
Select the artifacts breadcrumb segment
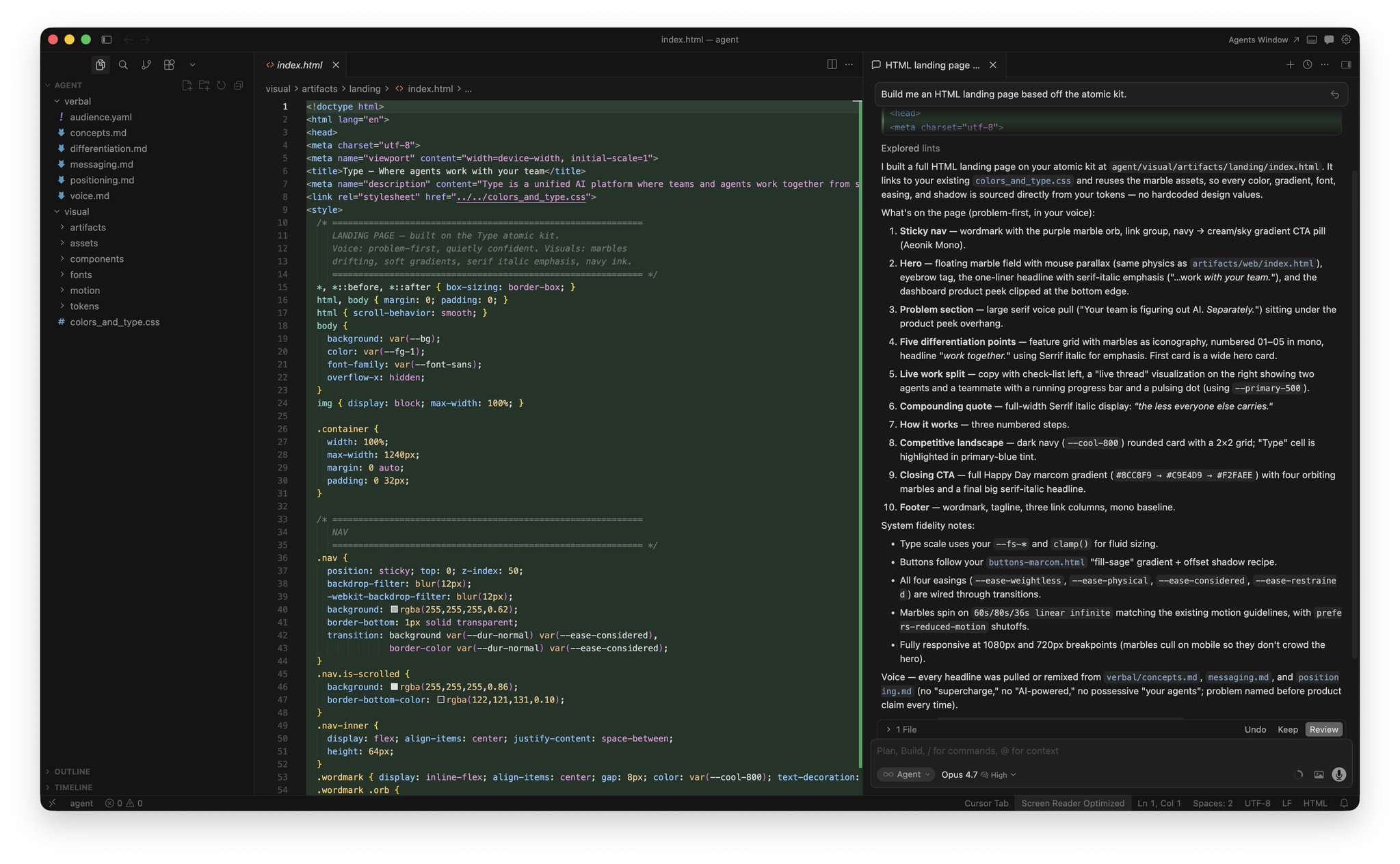tap(319, 89)
